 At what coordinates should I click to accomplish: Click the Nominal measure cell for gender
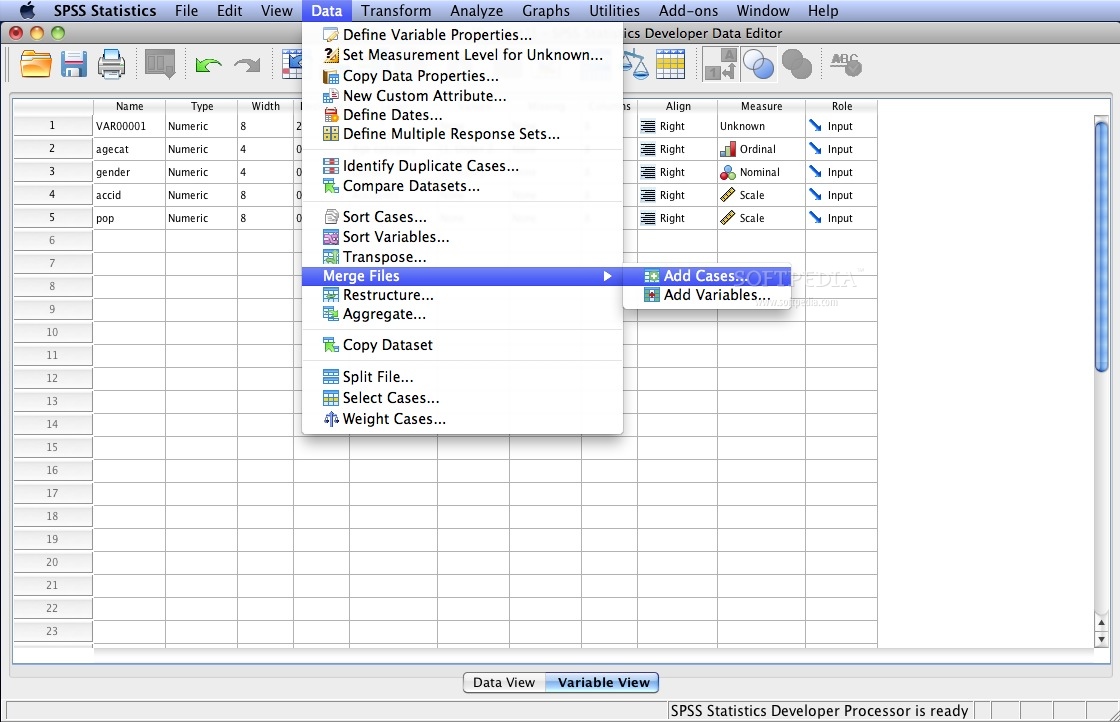761,172
